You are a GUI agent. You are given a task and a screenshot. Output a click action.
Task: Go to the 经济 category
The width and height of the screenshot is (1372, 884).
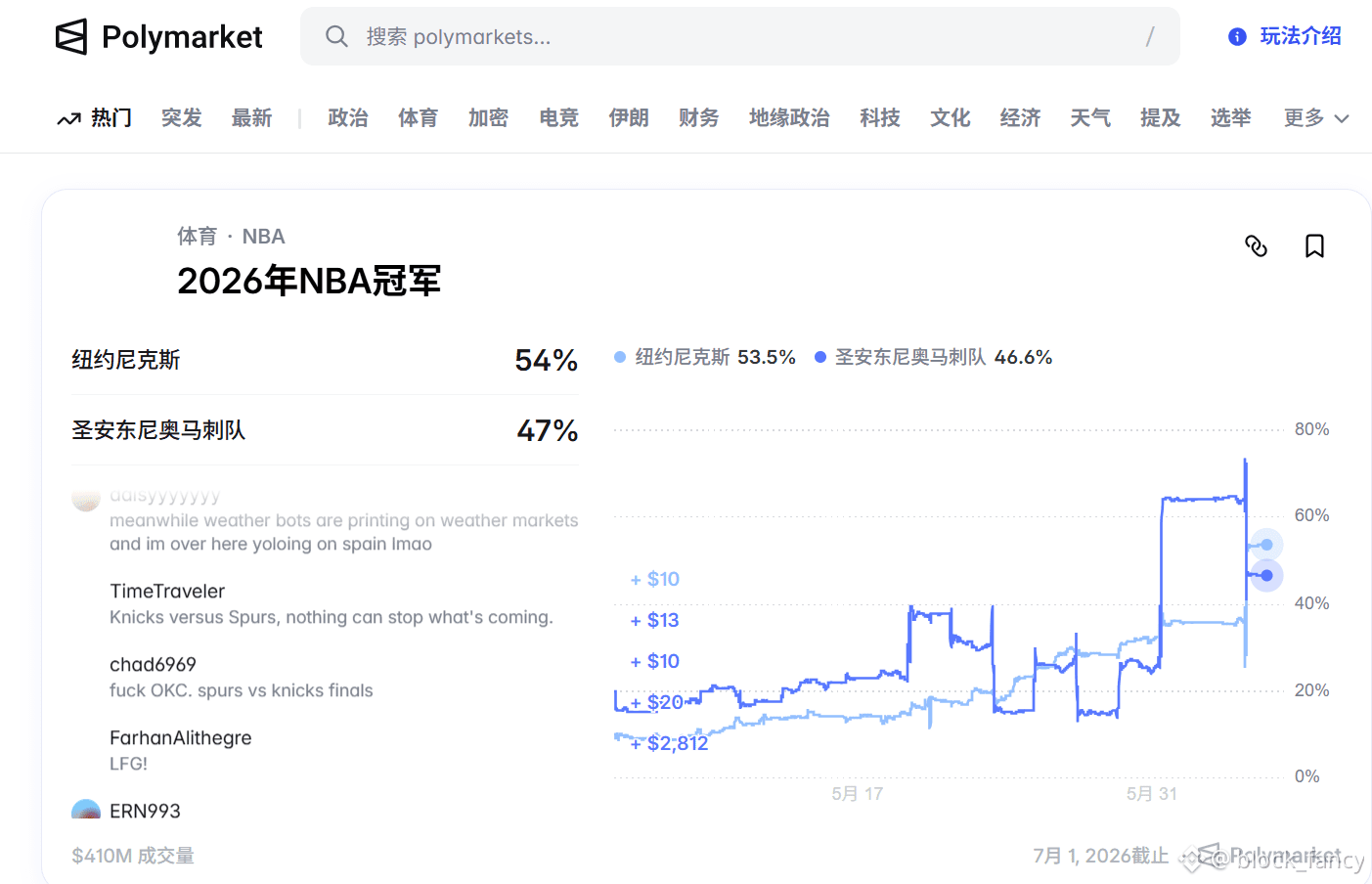click(x=1020, y=118)
